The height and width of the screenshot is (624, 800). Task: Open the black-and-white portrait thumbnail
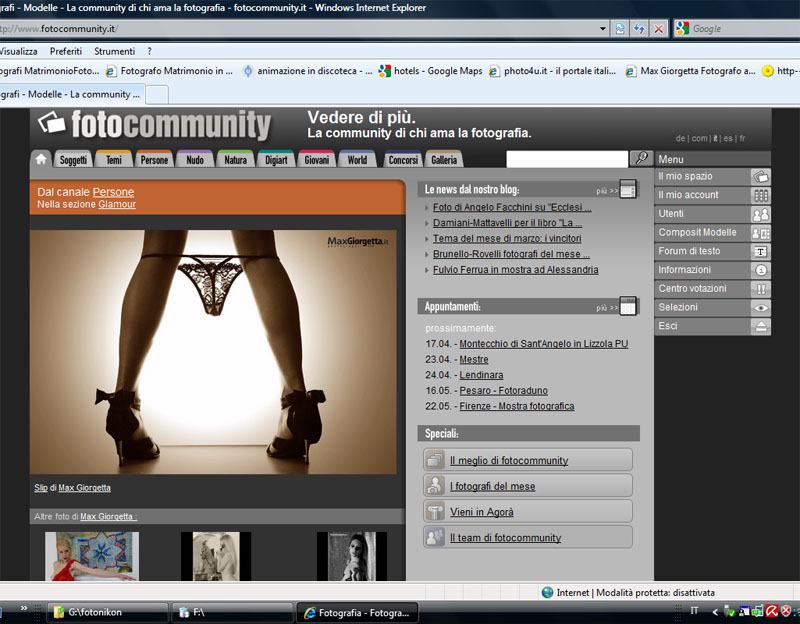[352, 556]
